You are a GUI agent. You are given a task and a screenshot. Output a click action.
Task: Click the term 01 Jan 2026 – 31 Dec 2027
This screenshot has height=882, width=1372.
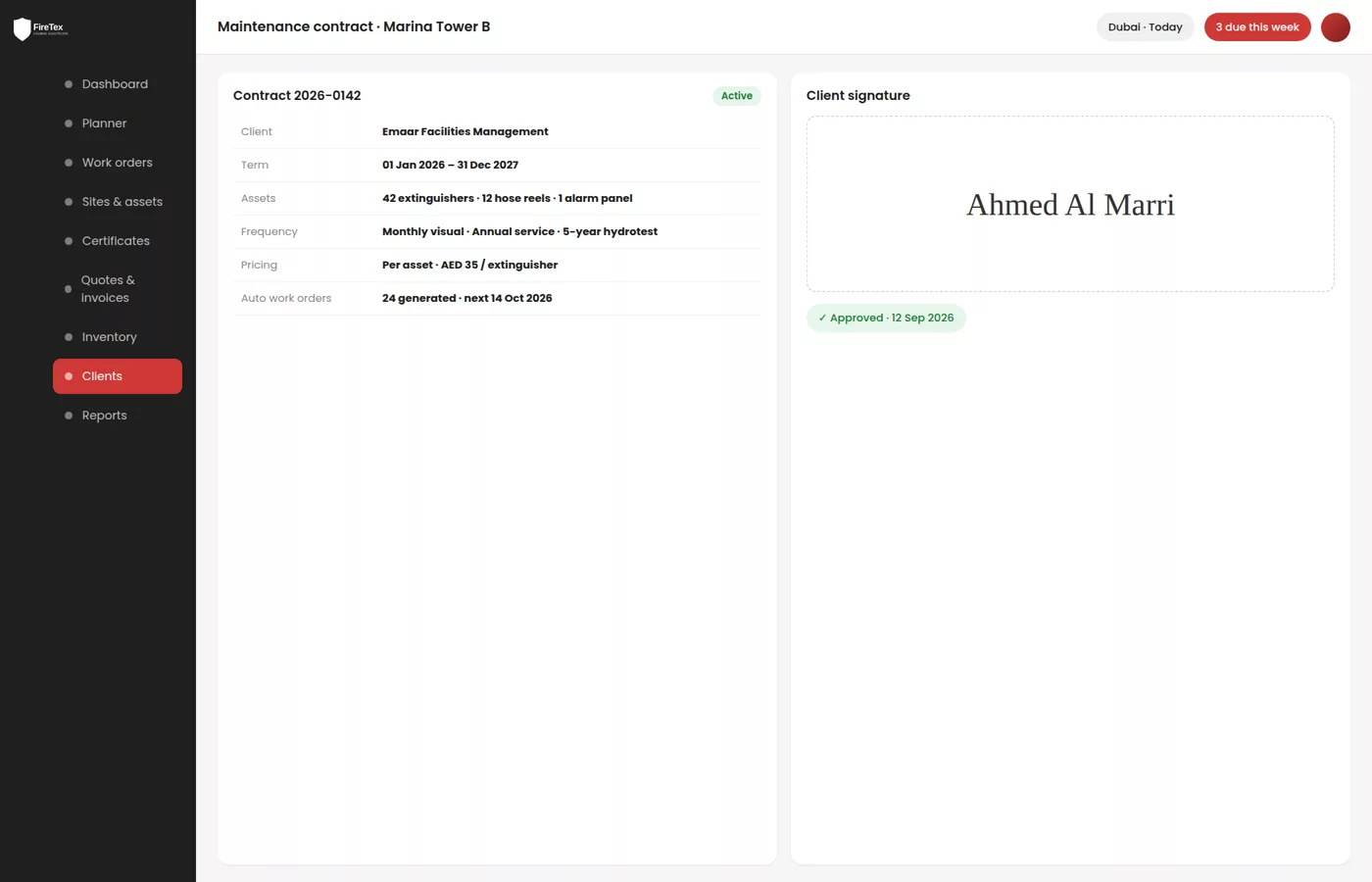pos(450,165)
